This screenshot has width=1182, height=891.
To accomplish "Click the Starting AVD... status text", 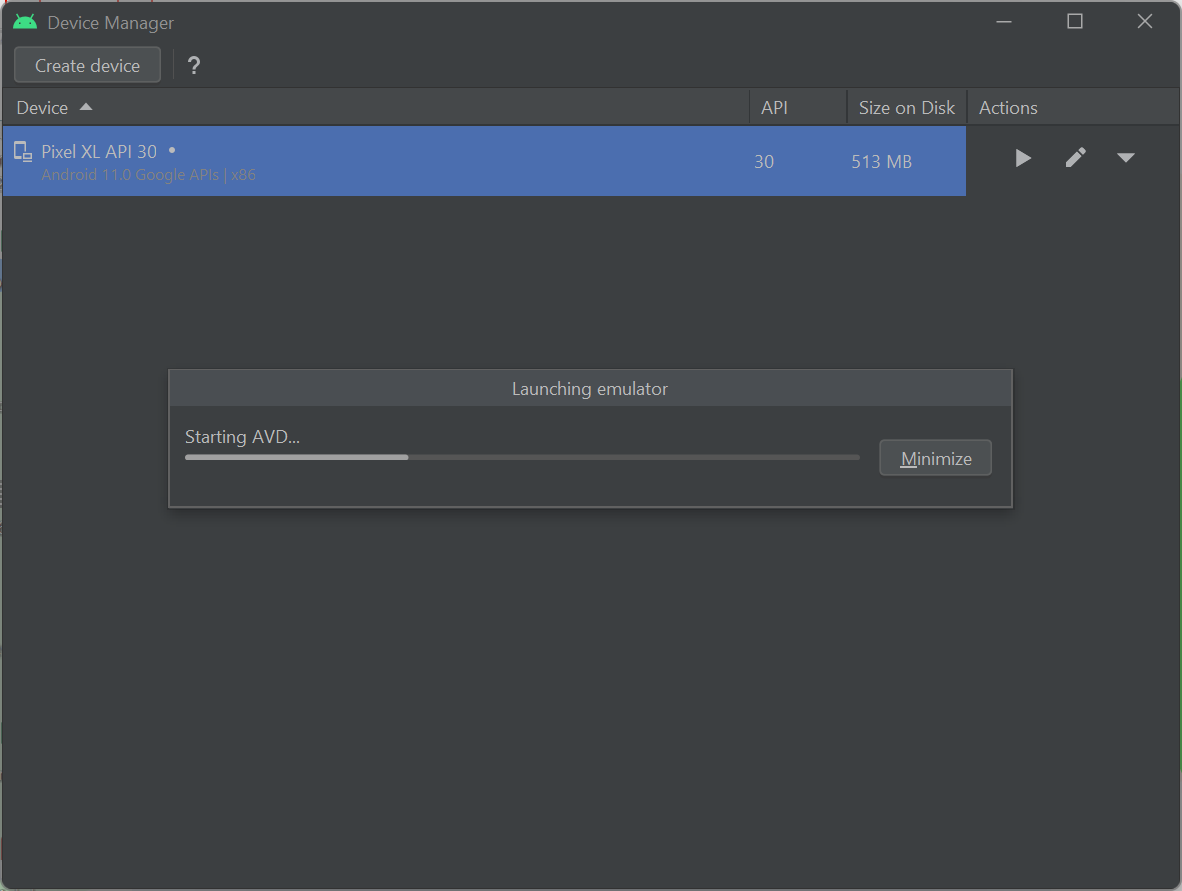I will point(242,437).
